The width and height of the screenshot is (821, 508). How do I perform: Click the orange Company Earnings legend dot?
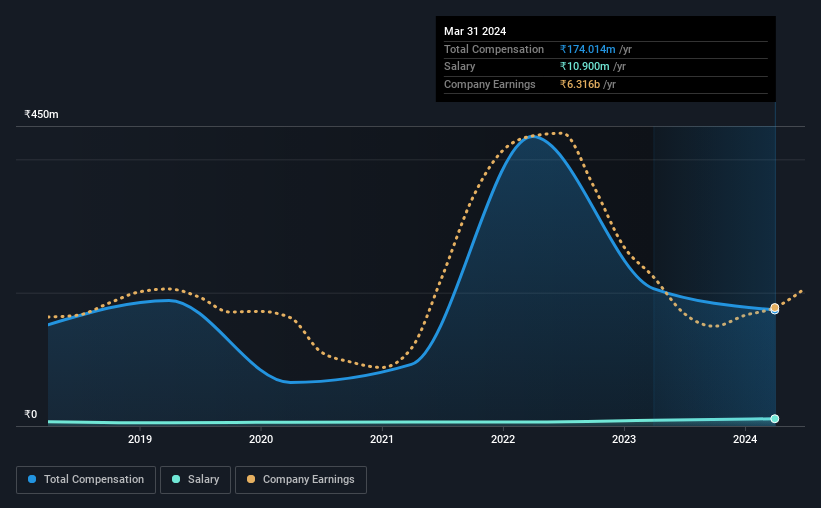point(251,479)
